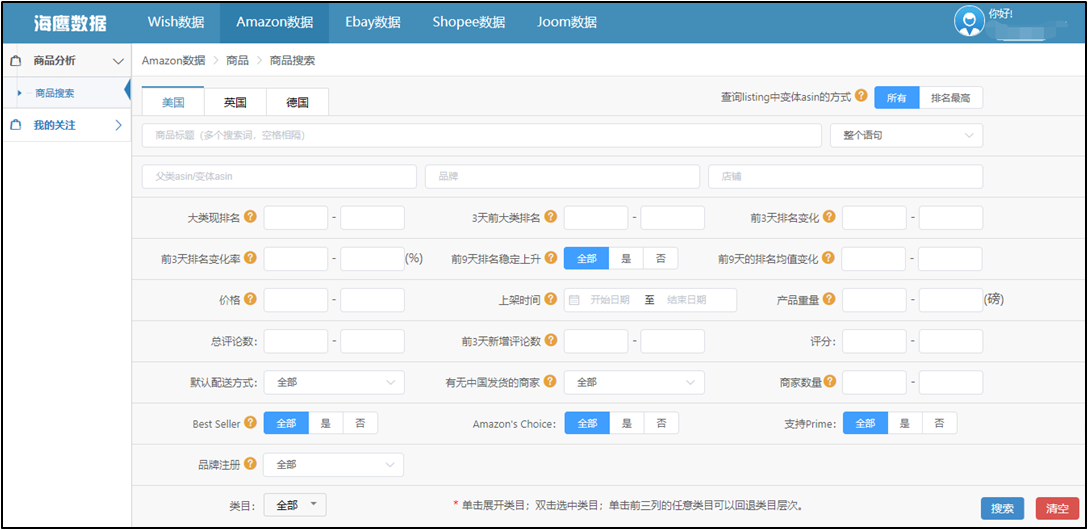Click help icon beside 品牌注册

pyautogui.click(x=250, y=464)
